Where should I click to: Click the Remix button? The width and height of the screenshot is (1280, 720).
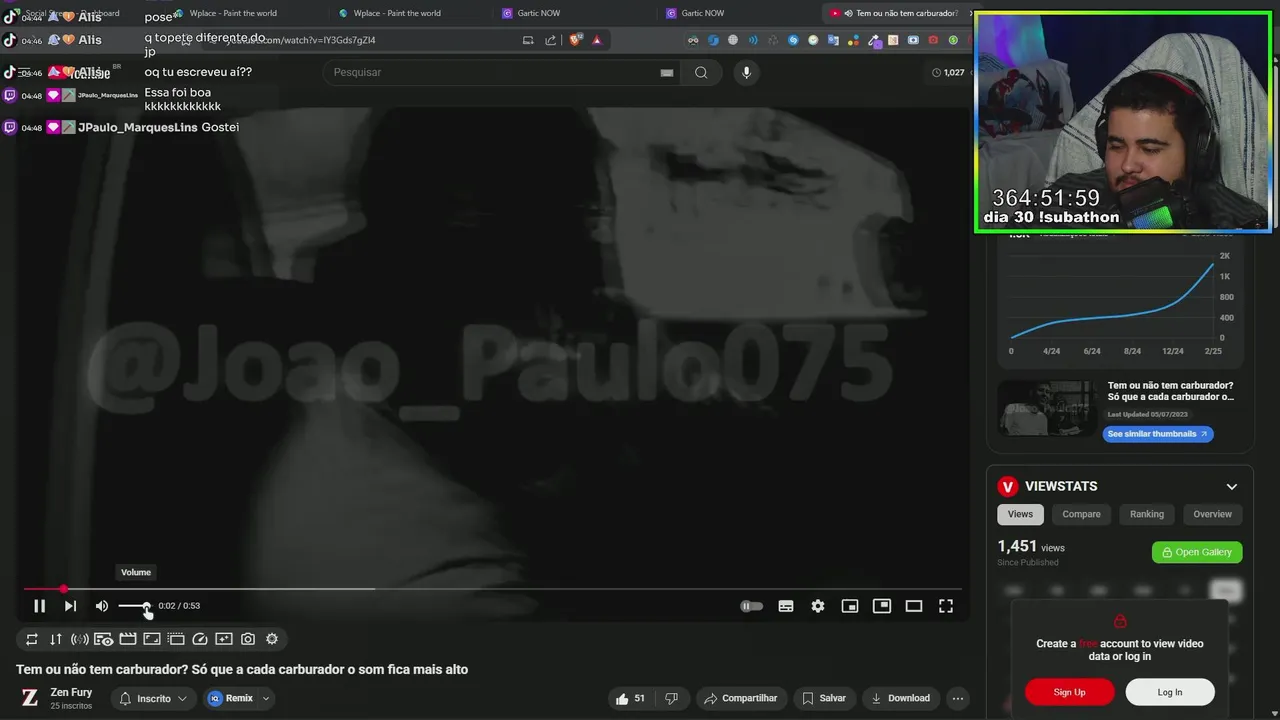point(232,698)
